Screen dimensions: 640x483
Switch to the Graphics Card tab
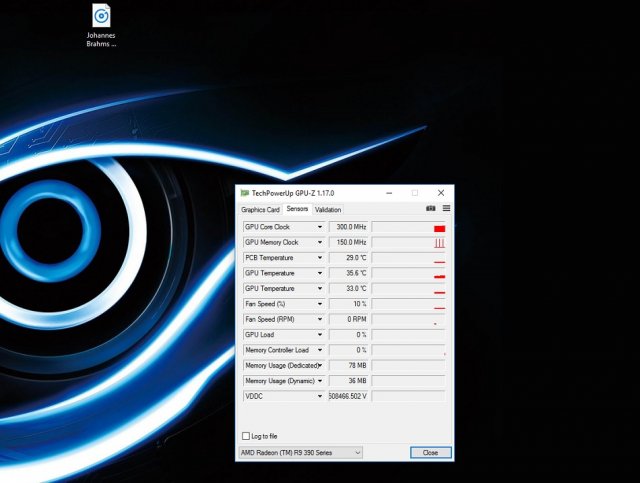260,210
